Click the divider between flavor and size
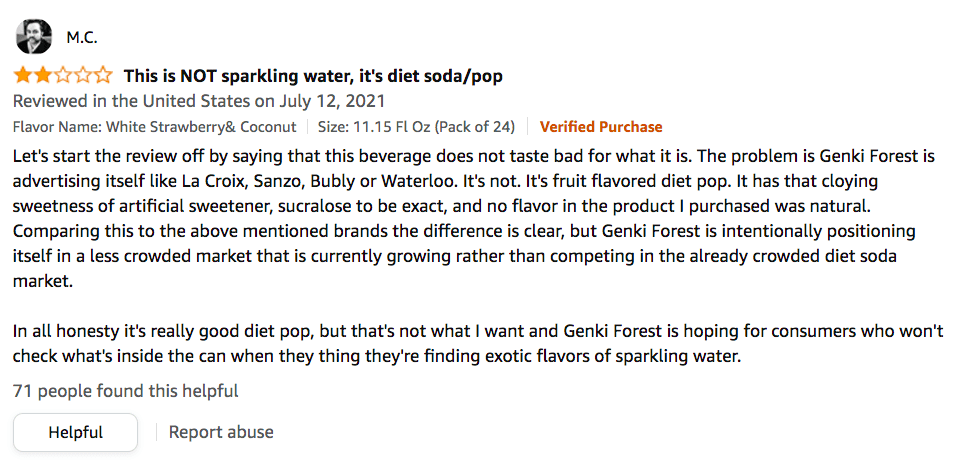Image resolution: width=969 pixels, height=460 pixels. (307, 127)
